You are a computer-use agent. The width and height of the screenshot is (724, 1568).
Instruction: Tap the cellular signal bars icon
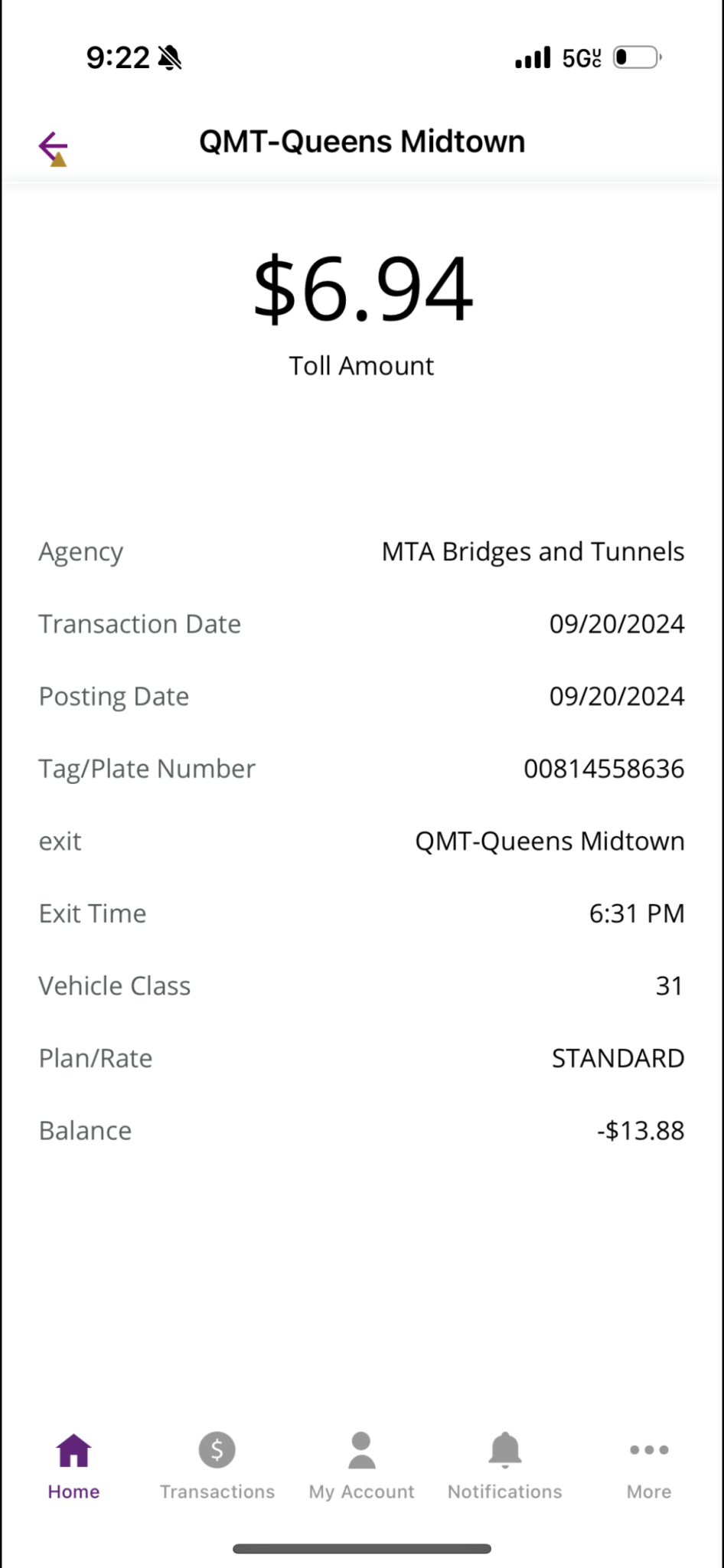point(533,57)
